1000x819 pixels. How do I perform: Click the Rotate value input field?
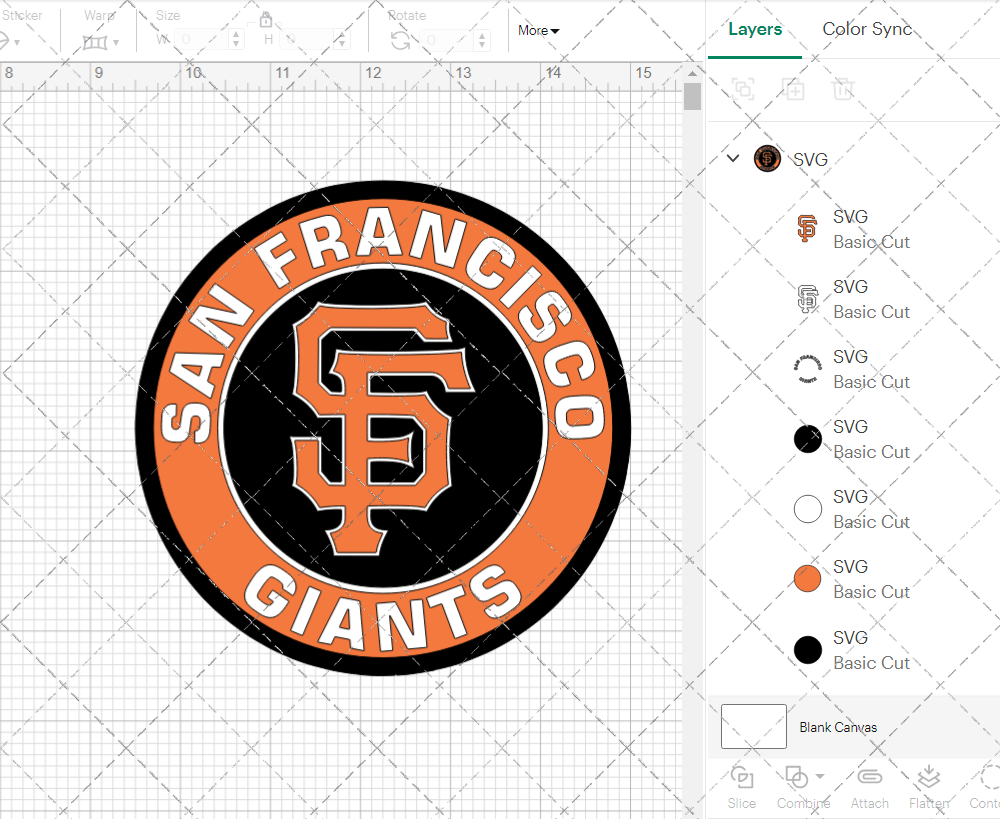[448, 40]
